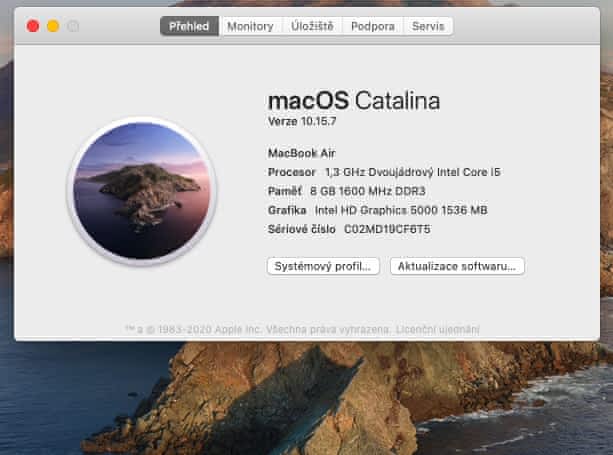Click the Systémový profil... button
The width and height of the screenshot is (613, 455).
(323, 266)
